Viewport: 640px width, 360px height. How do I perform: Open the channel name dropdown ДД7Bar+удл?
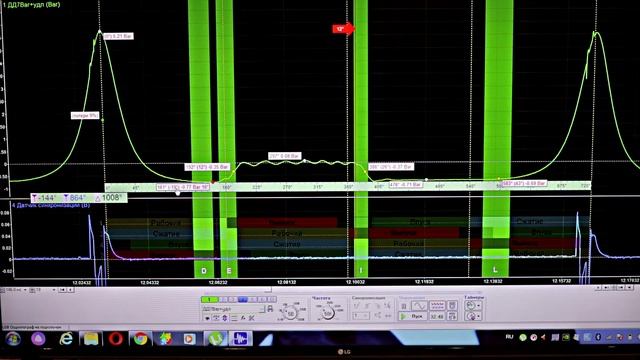[x=233, y=309]
